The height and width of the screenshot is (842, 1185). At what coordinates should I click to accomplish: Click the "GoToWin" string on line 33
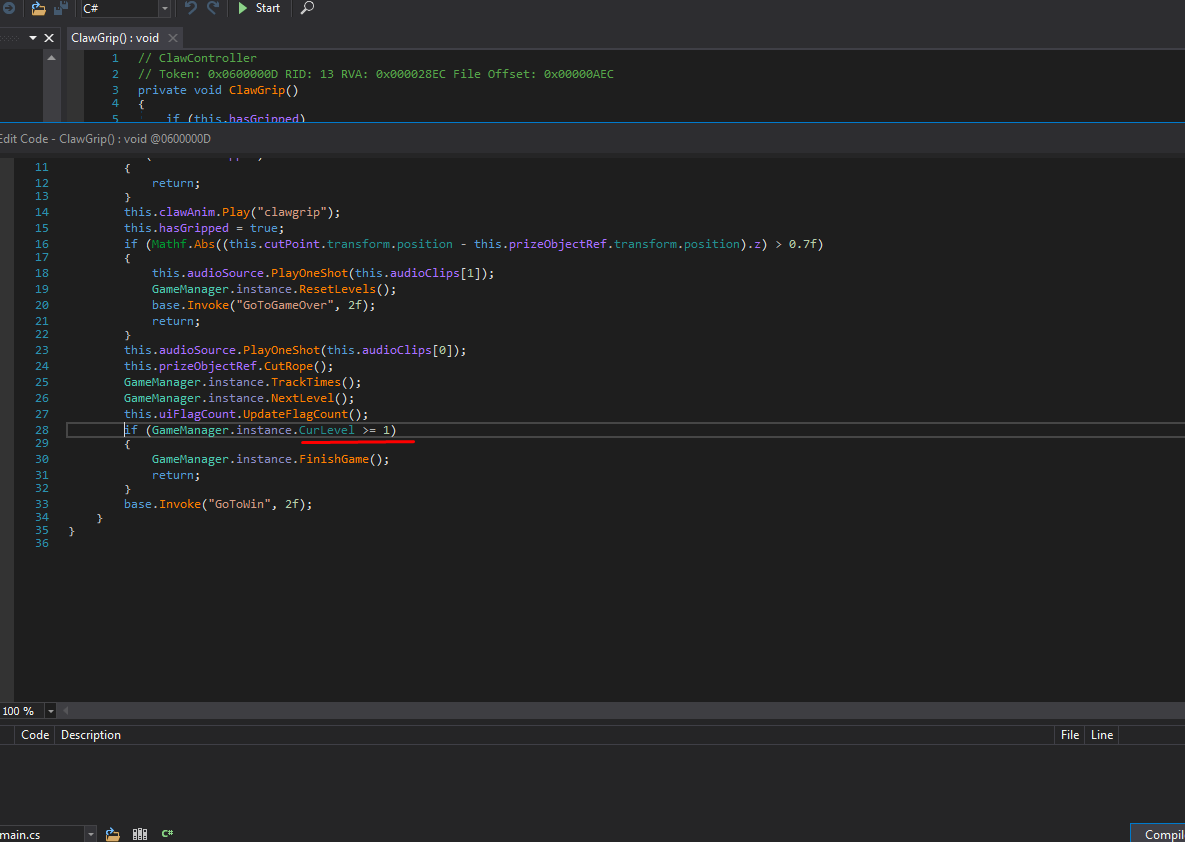coord(242,504)
